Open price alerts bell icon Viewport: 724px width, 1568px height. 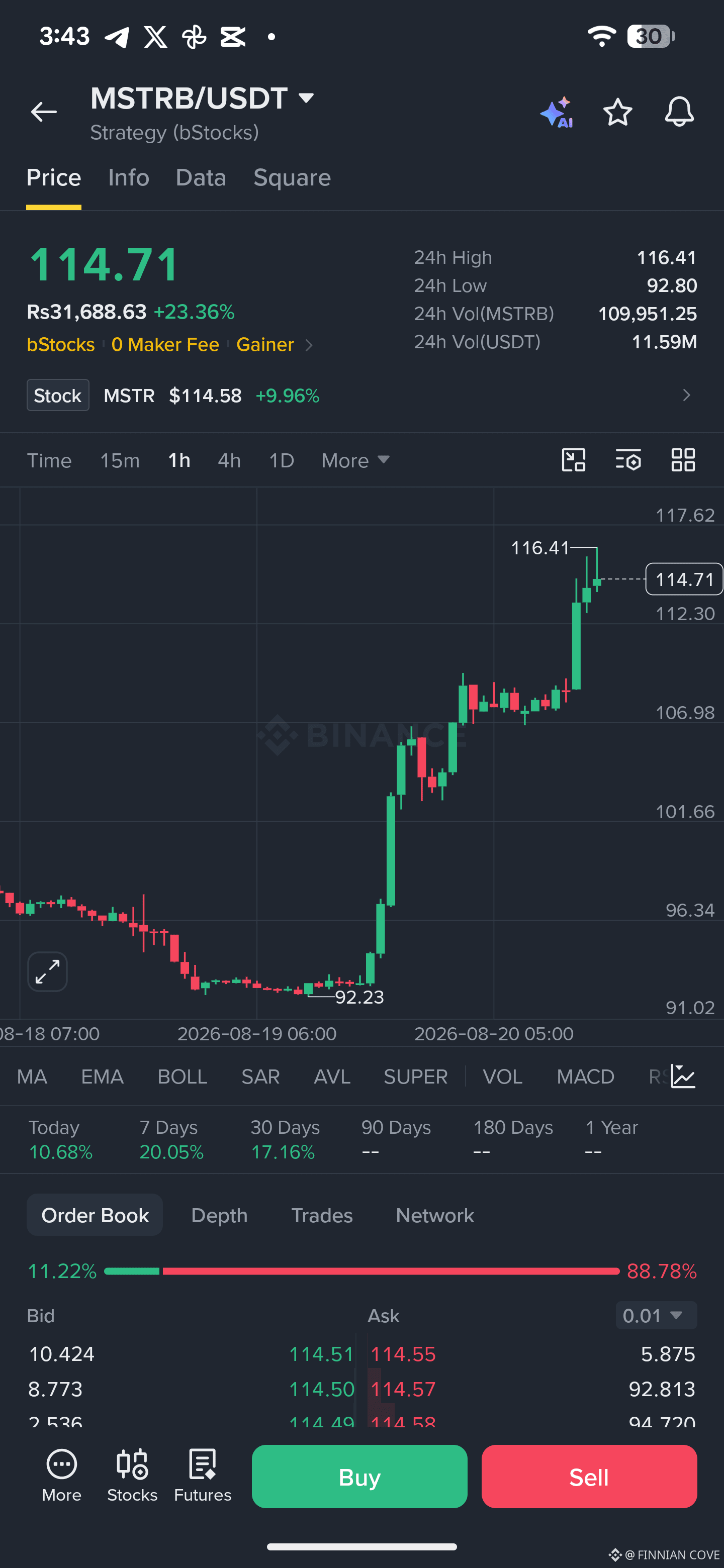pos(679,112)
